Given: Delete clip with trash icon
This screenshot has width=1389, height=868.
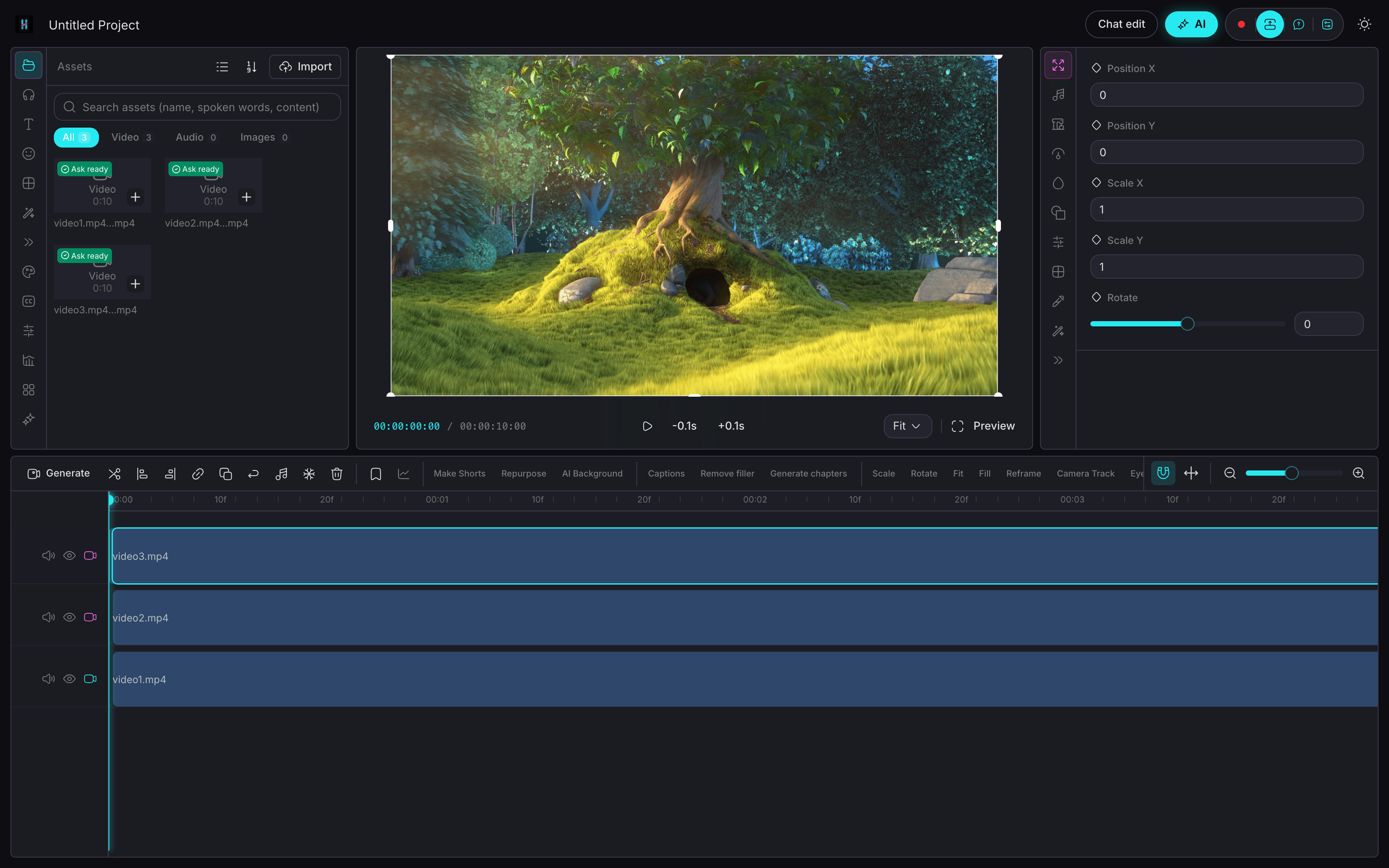Looking at the screenshot, I should point(337,473).
